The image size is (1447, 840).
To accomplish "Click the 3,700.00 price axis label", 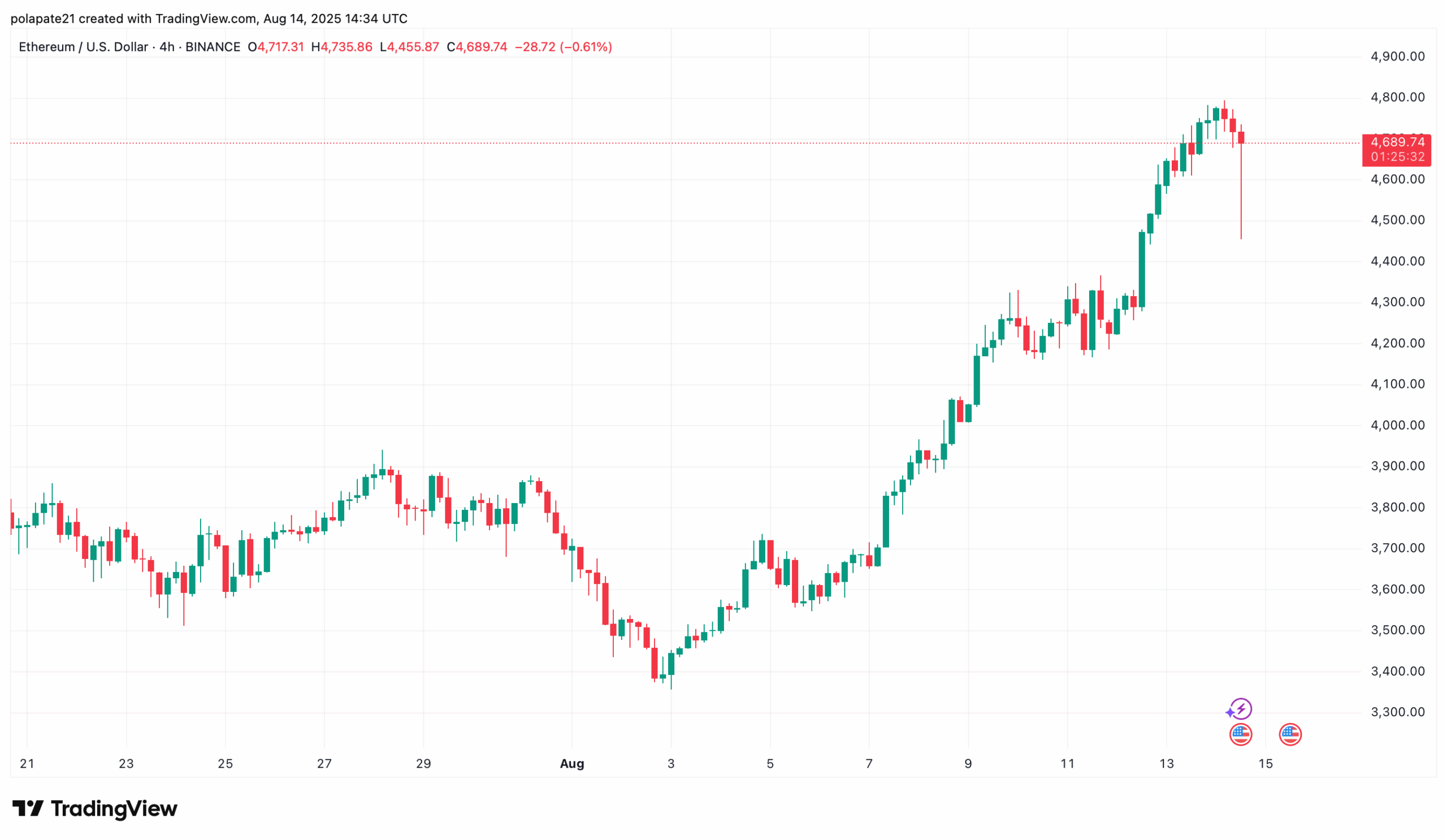I will tap(1398, 548).
